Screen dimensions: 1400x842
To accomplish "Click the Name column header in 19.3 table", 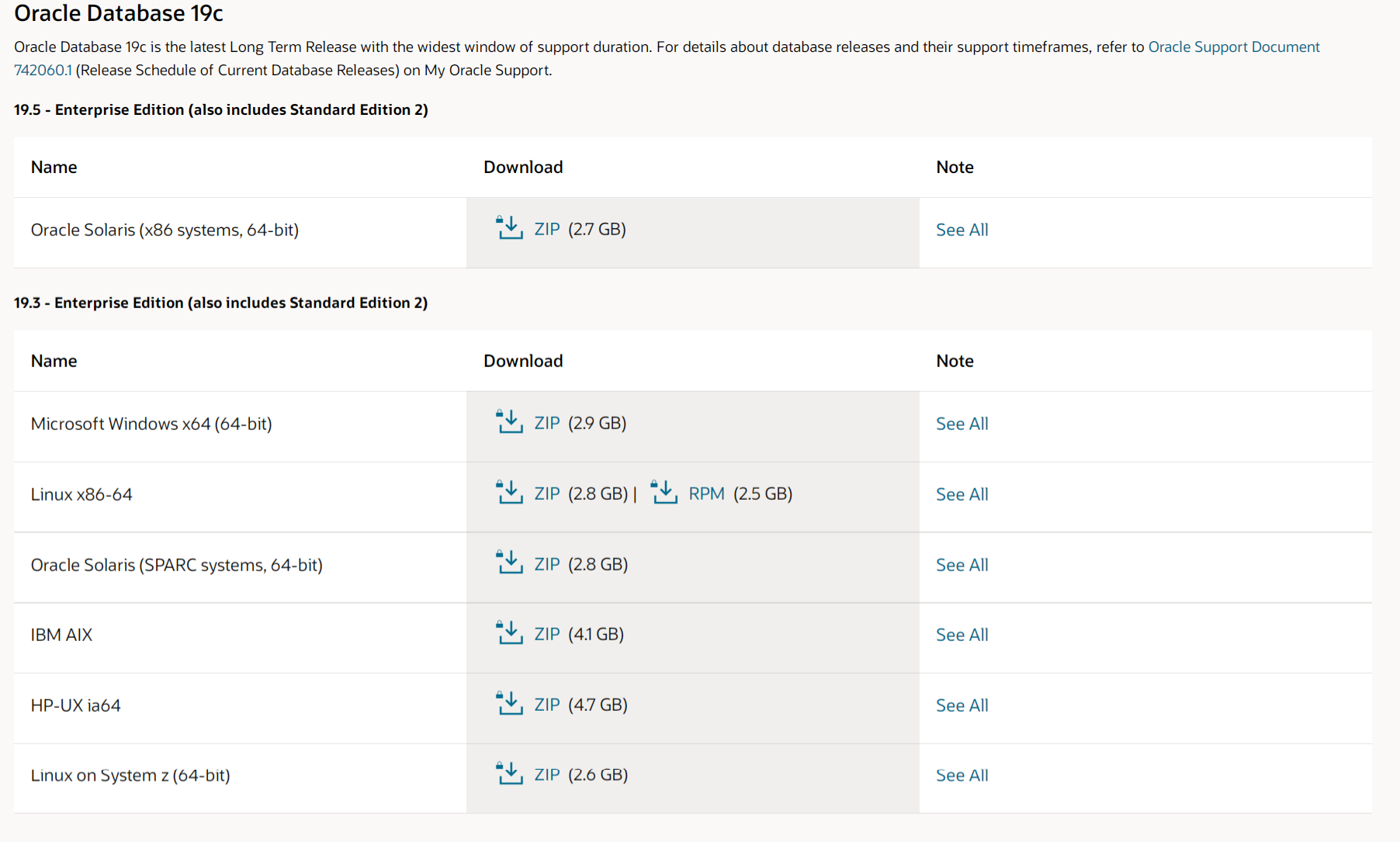I will 54,361.
